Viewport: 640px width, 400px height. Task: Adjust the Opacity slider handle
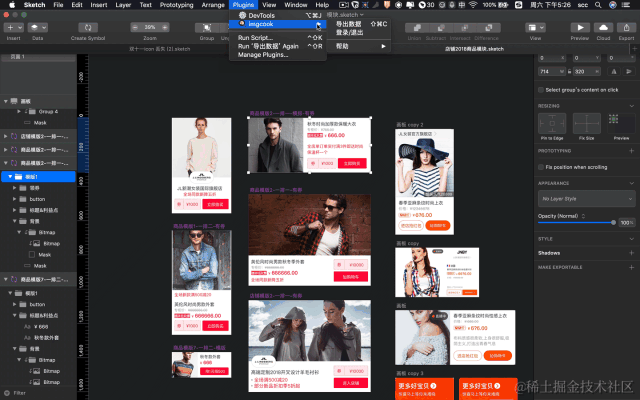pyautogui.click(x=613, y=222)
